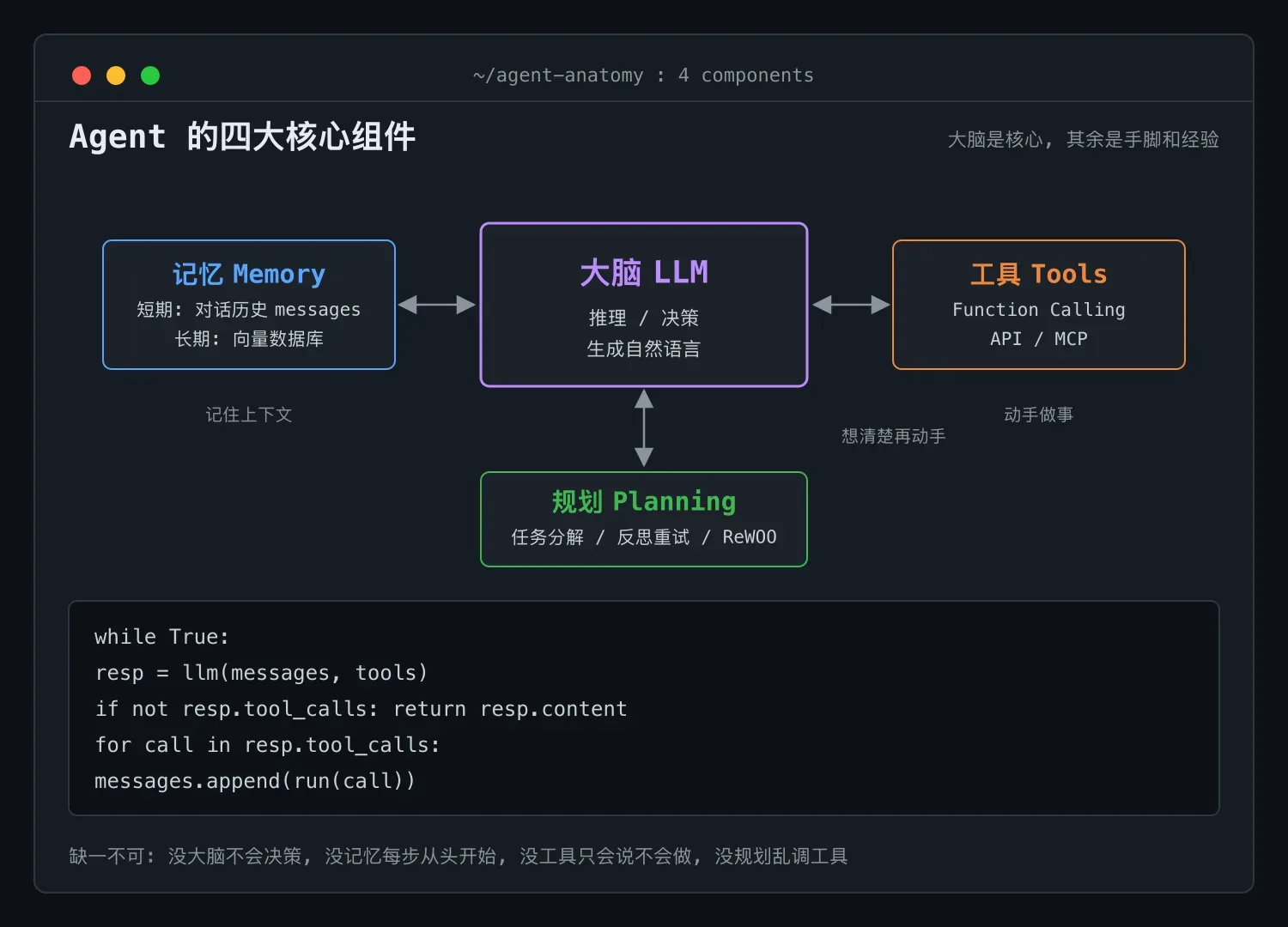Click the red close dot in title bar
1288x927 pixels.
pyautogui.click(x=82, y=76)
